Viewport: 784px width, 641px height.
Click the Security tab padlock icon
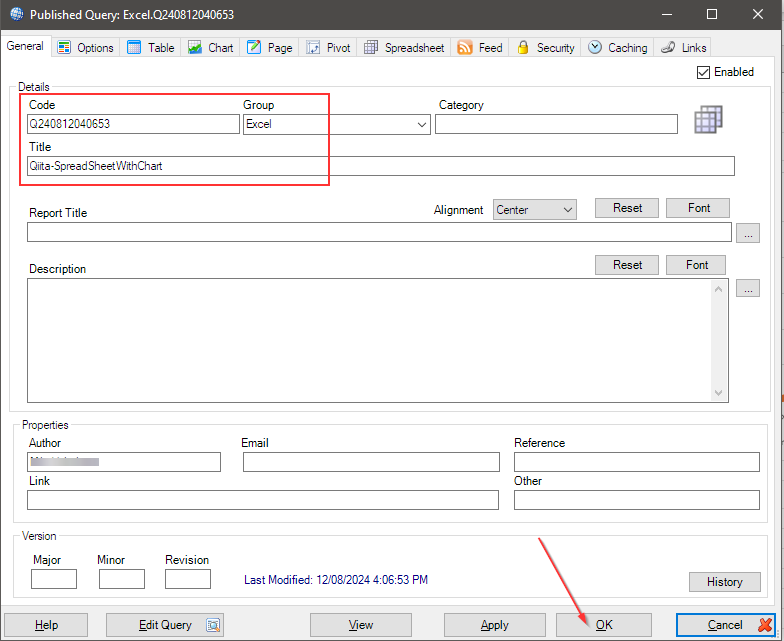click(523, 48)
